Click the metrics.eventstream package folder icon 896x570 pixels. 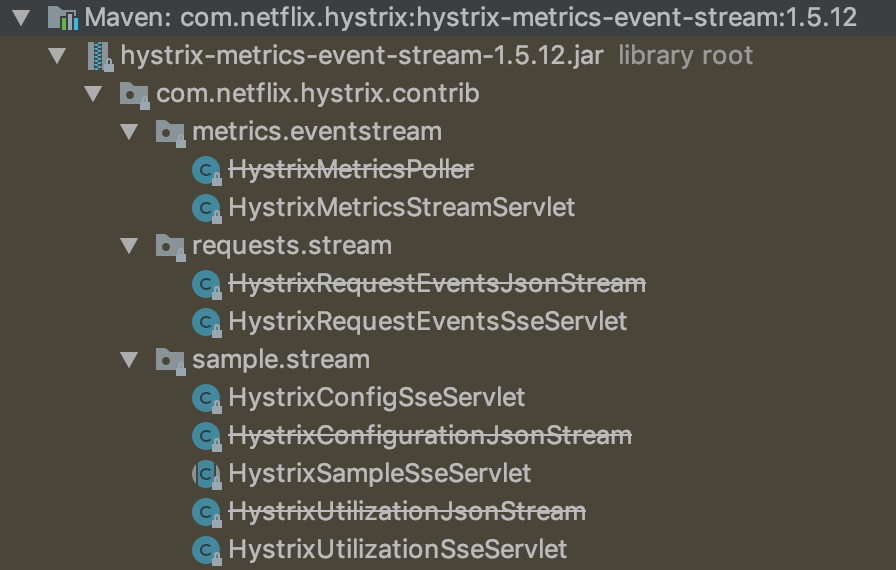click(170, 133)
